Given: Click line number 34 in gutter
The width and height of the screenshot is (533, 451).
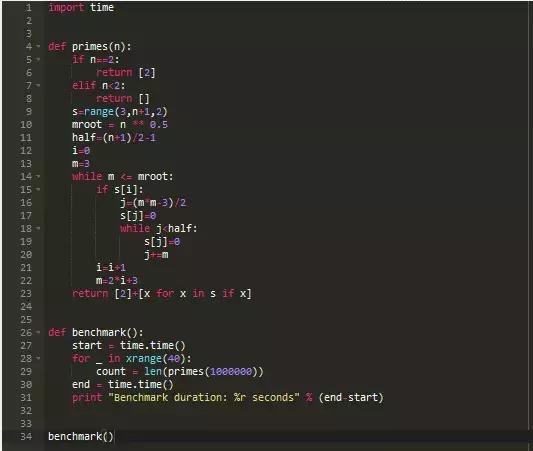Looking at the screenshot, I should point(26,436).
